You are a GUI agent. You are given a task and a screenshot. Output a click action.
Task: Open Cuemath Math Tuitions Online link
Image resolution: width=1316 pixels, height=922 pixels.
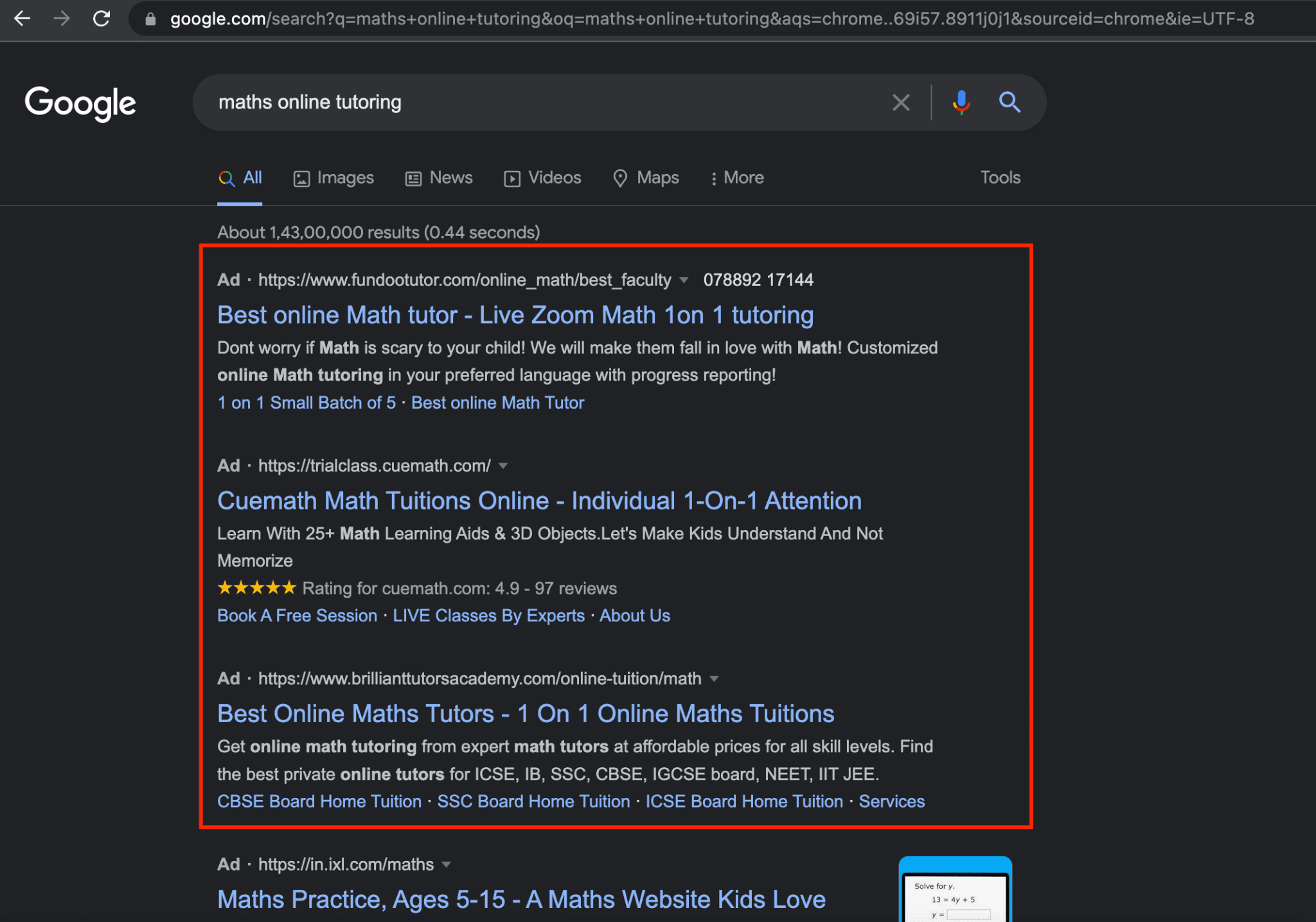[539, 501]
